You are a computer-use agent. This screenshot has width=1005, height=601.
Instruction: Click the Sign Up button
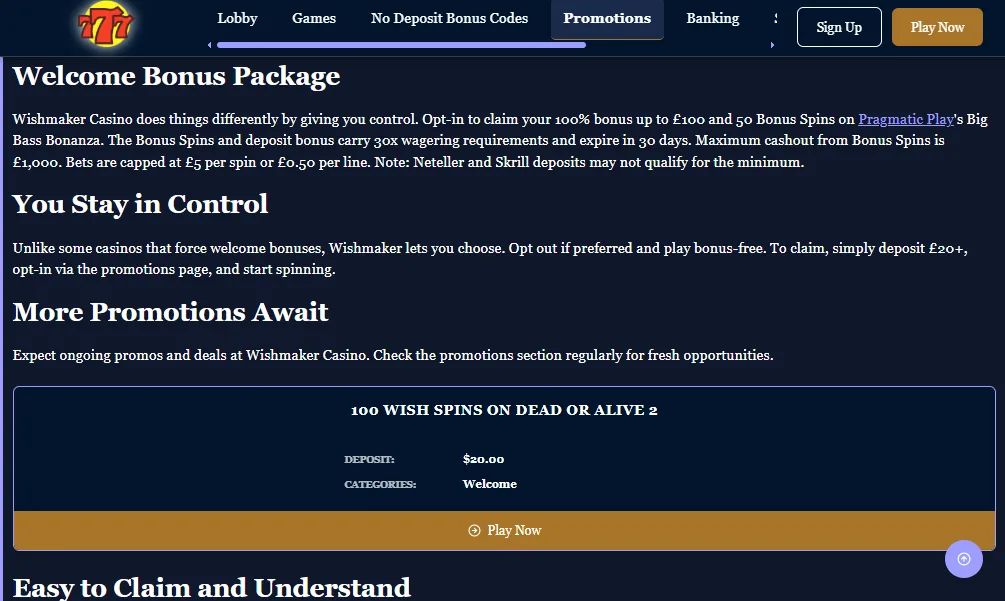coord(839,27)
